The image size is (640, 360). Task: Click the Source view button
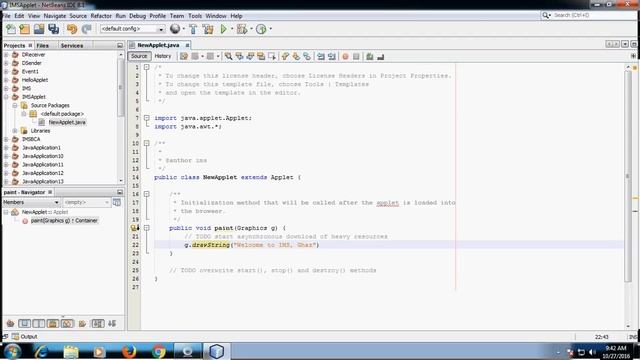[x=139, y=56]
